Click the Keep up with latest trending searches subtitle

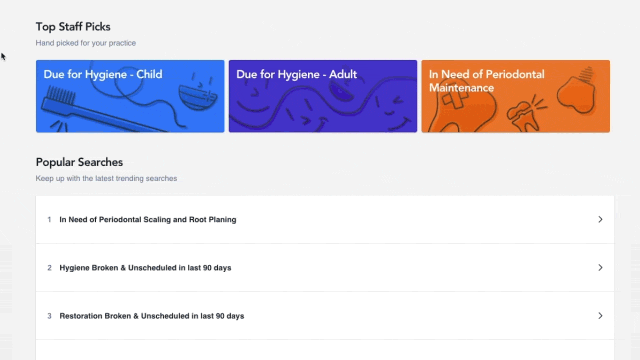106,178
